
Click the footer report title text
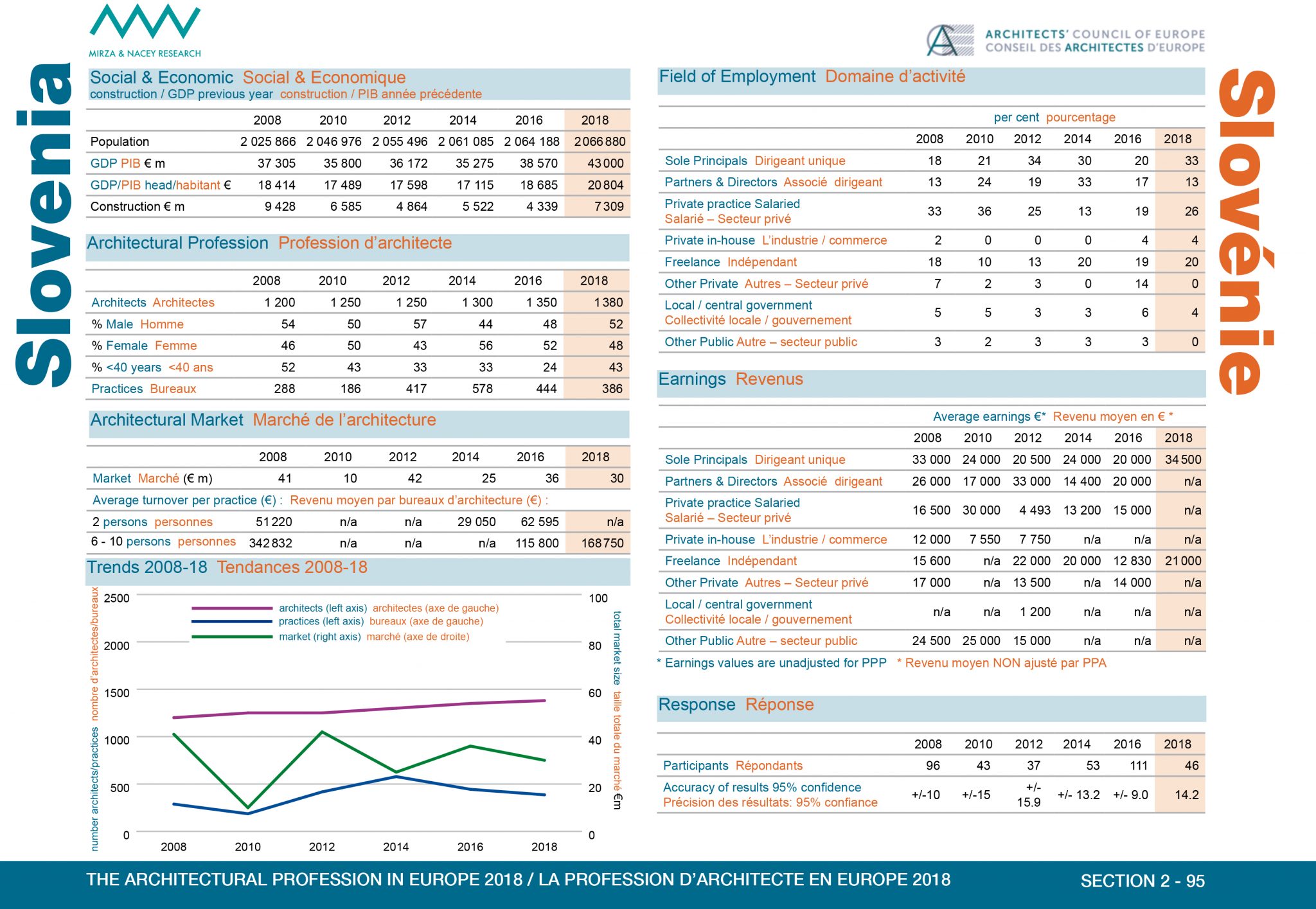(x=519, y=879)
